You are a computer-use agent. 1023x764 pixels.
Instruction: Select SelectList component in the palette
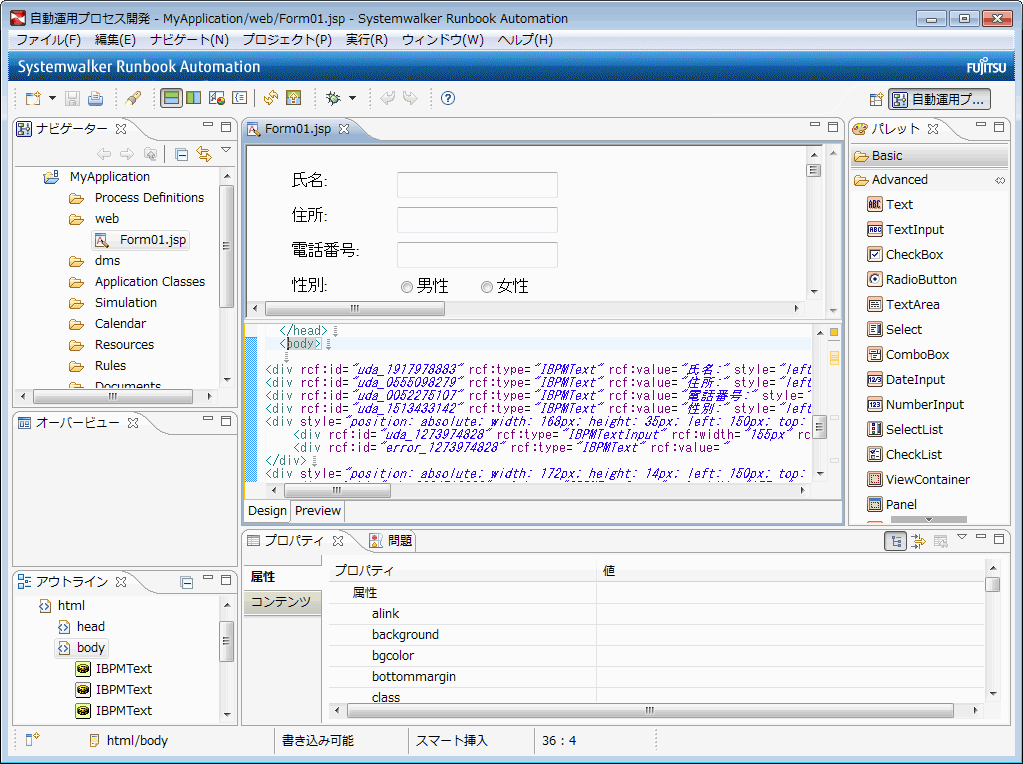[906, 429]
